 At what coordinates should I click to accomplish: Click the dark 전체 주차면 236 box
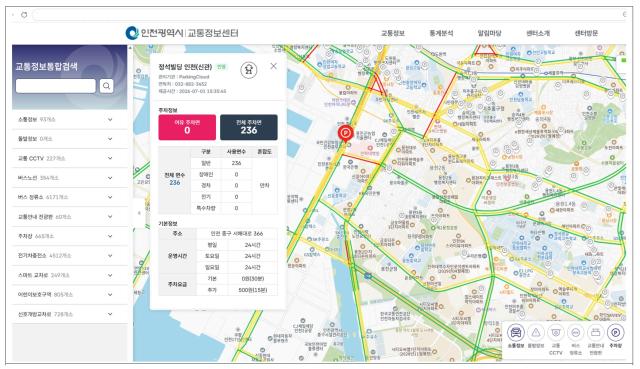[x=249, y=127]
